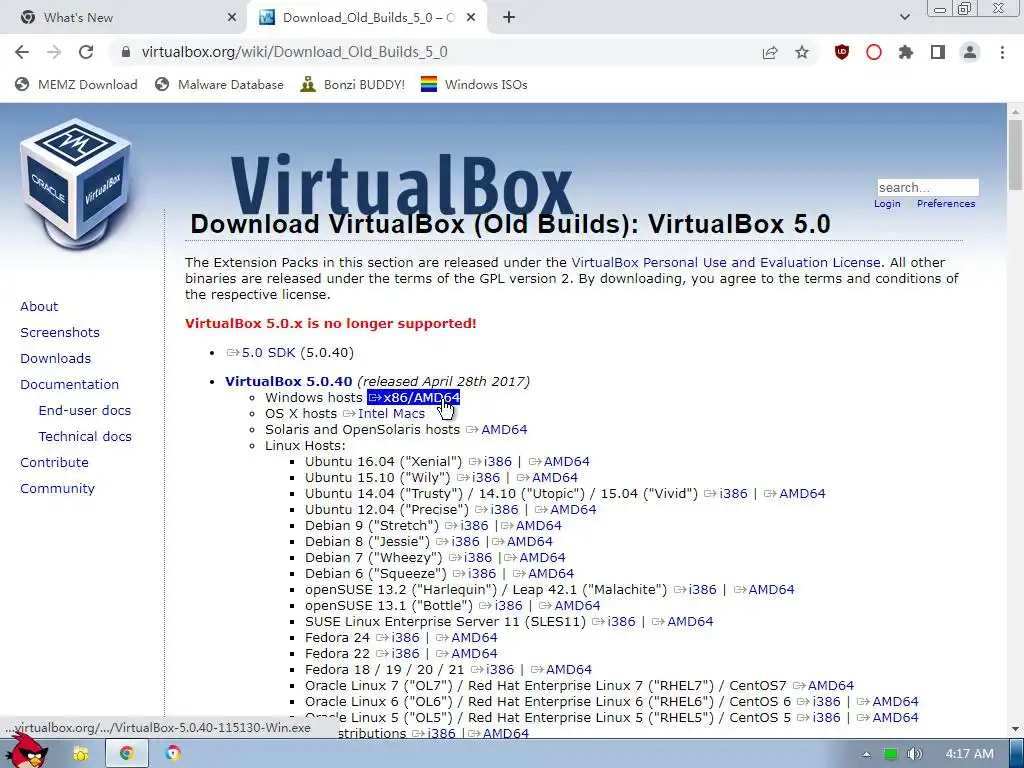
Task: Download Fedora 22 AMD64 package
Action: point(467,654)
